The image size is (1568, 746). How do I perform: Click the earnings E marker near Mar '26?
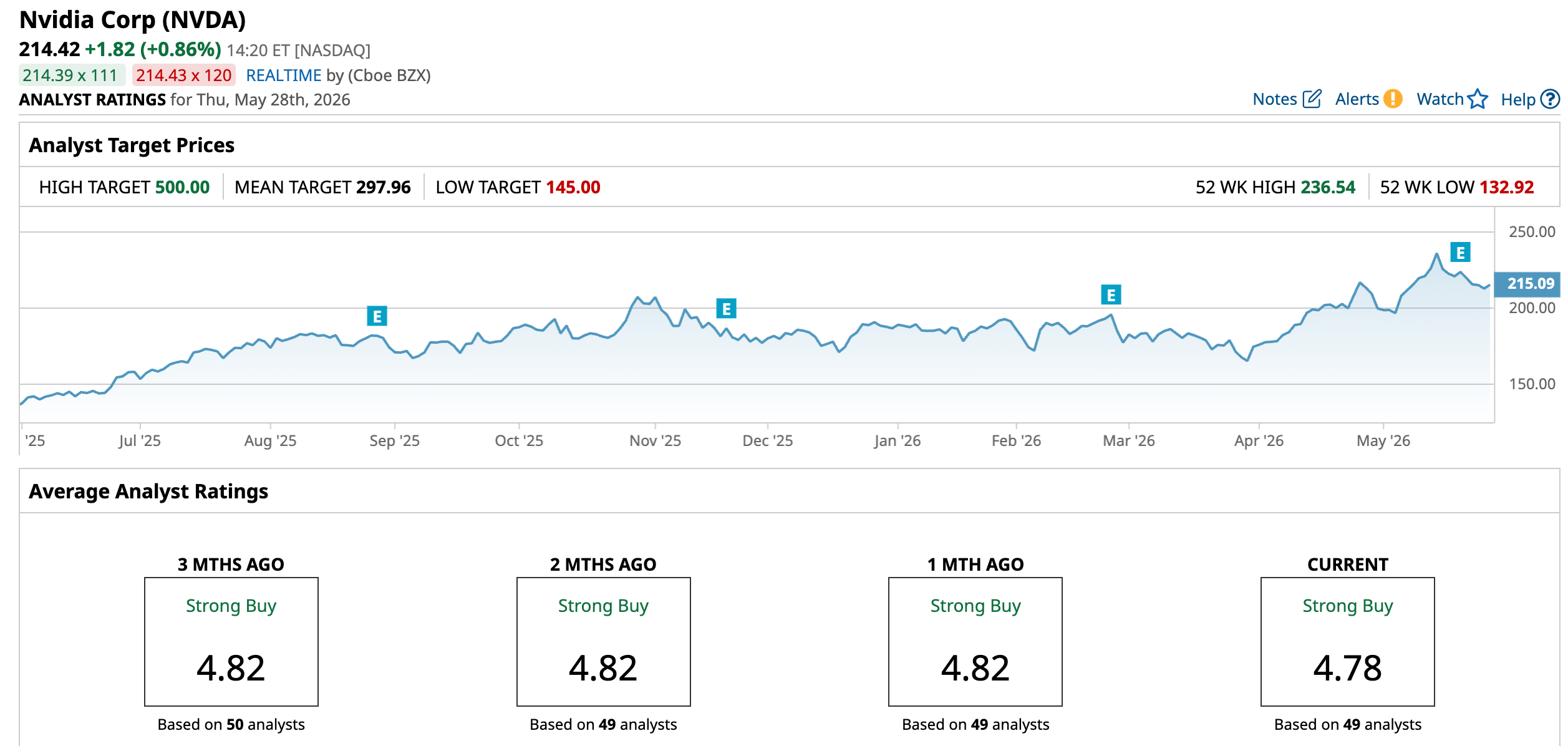coord(1111,294)
